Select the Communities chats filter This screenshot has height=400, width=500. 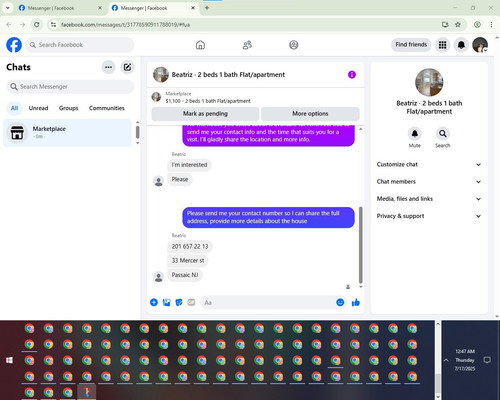[107, 108]
